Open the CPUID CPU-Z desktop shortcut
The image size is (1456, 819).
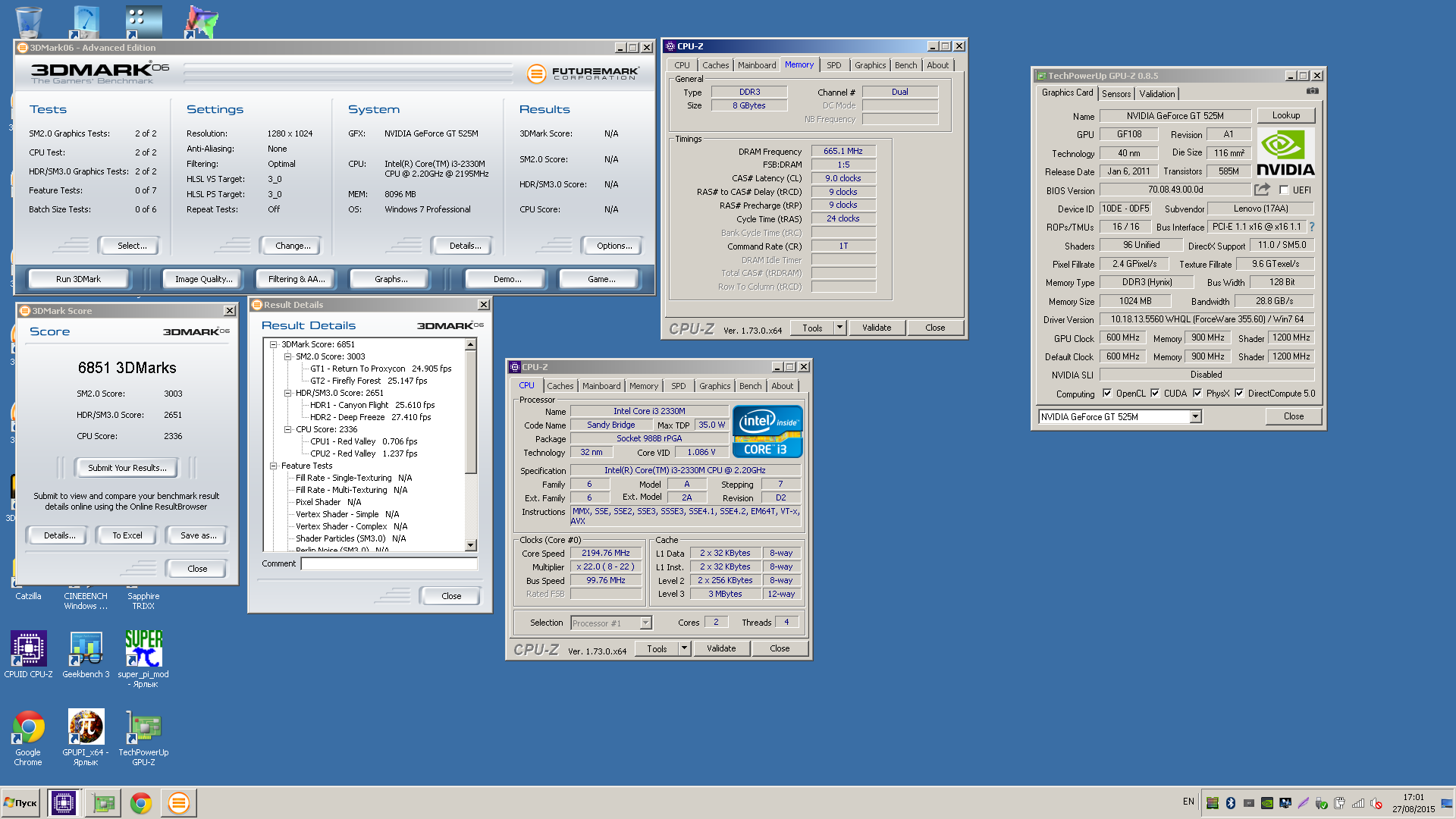[28, 654]
